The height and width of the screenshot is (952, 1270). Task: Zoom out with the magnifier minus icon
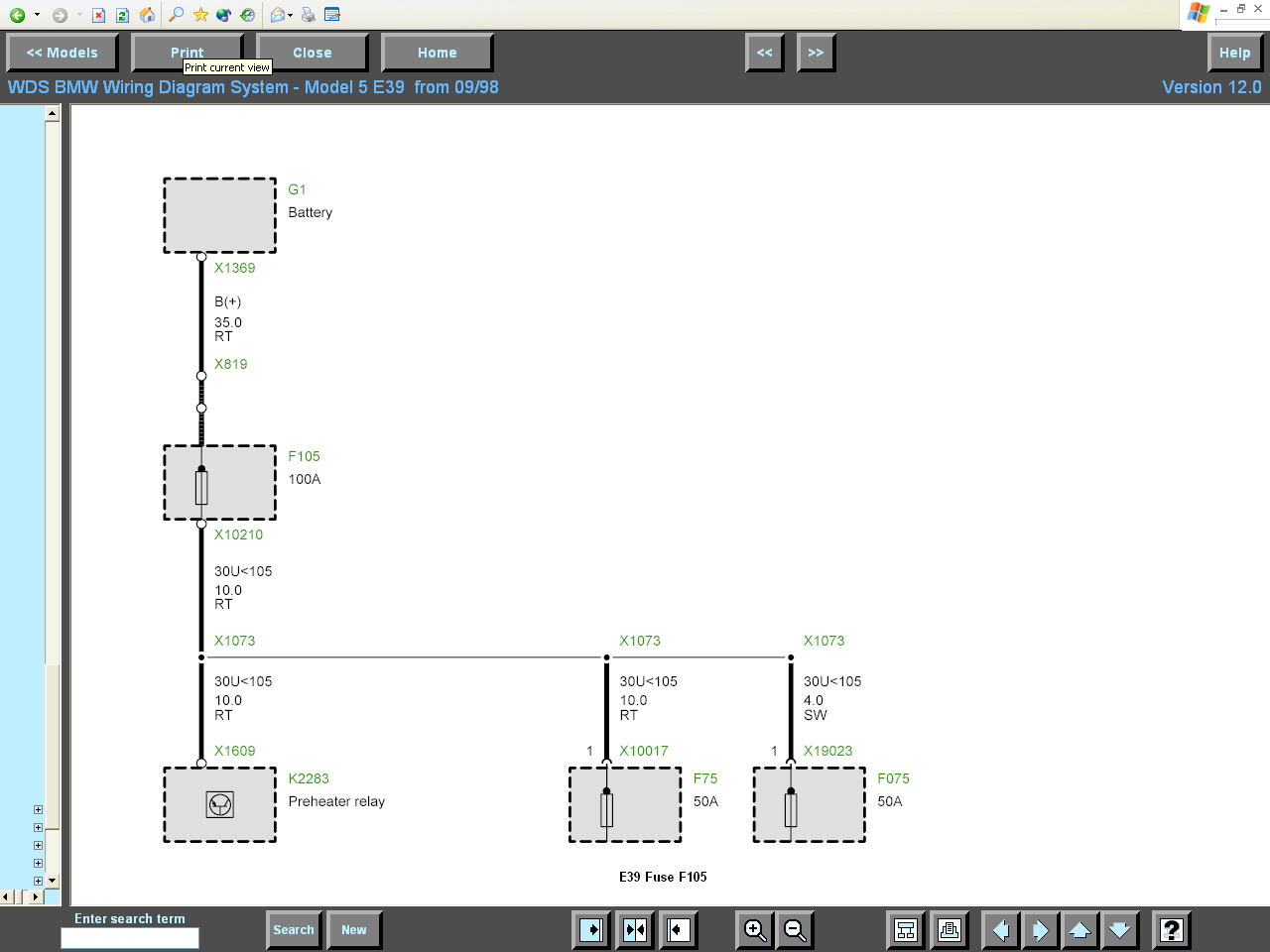(795, 930)
